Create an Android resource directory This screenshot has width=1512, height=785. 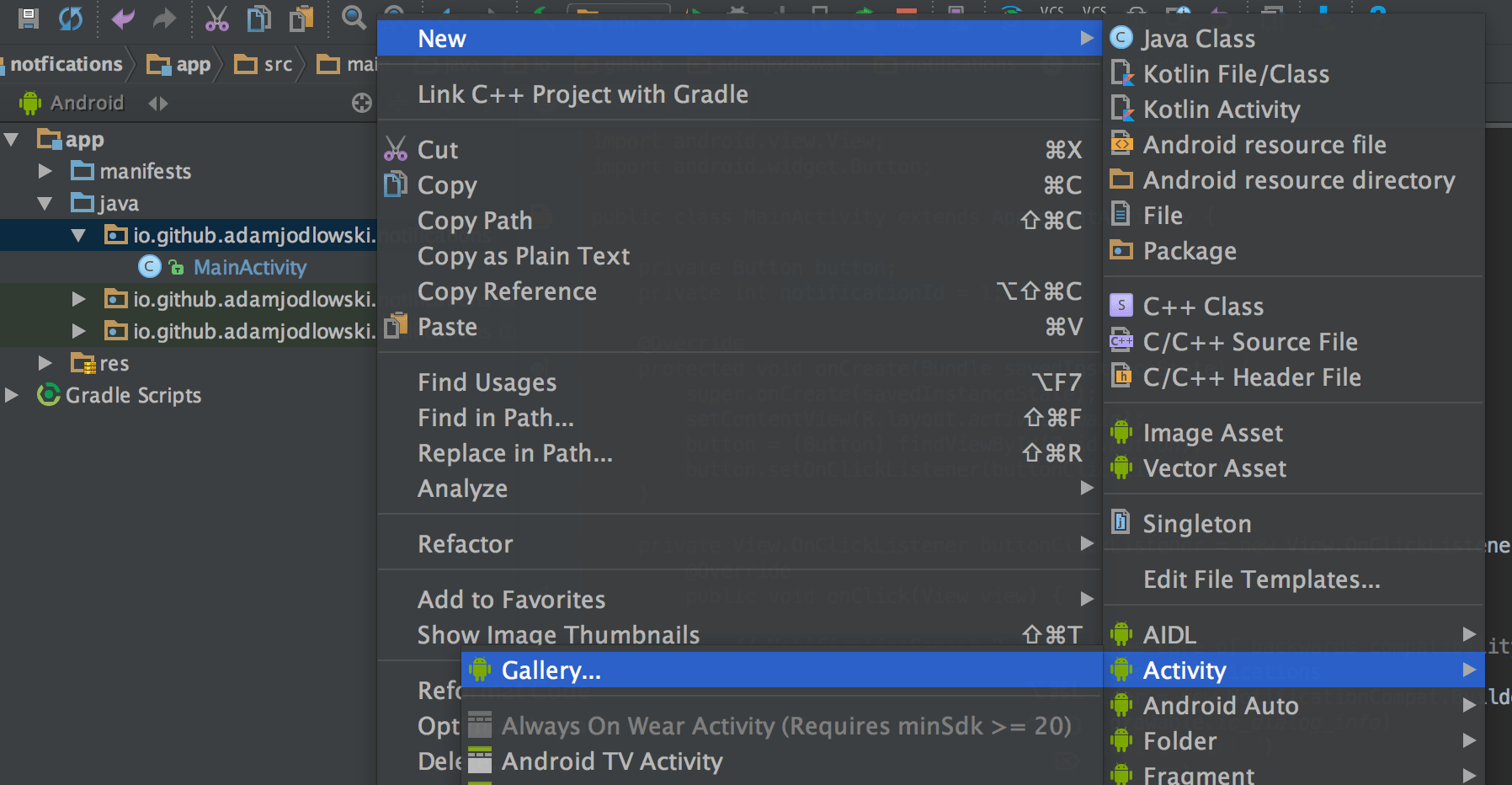pos(1293,180)
